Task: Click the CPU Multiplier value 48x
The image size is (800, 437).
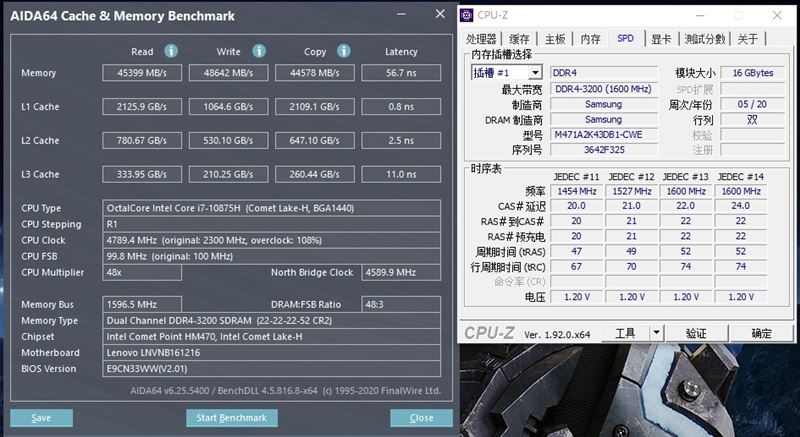Action: click(x=142, y=272)
